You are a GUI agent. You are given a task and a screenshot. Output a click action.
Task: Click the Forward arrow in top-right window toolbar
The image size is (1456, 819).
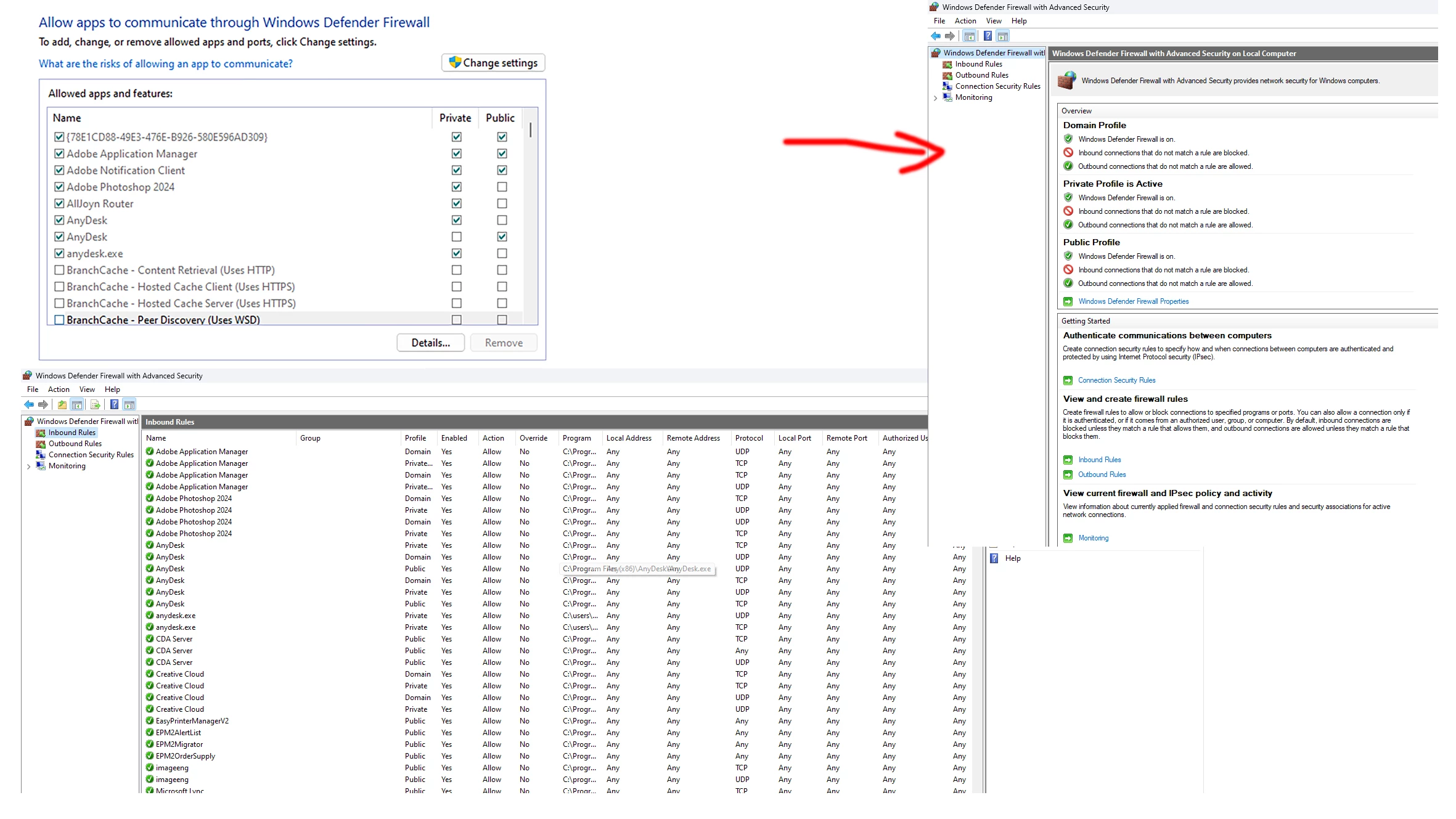(950, 36)
